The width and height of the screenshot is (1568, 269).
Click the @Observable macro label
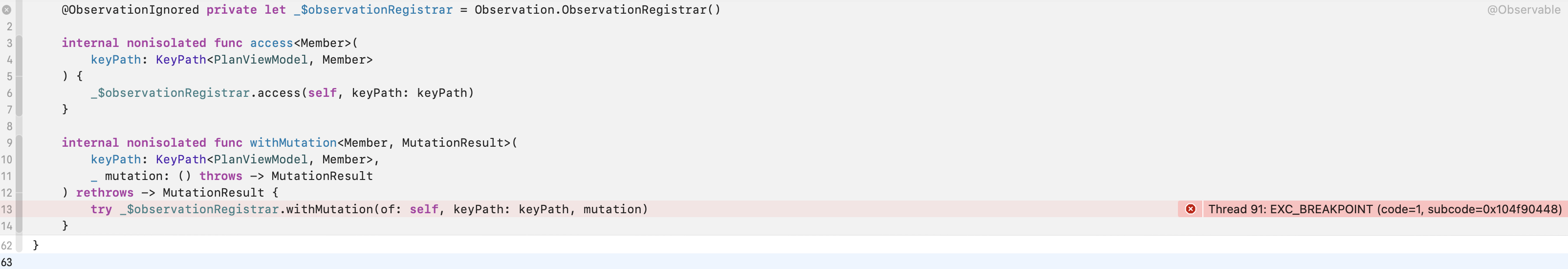coord(1524,10)
